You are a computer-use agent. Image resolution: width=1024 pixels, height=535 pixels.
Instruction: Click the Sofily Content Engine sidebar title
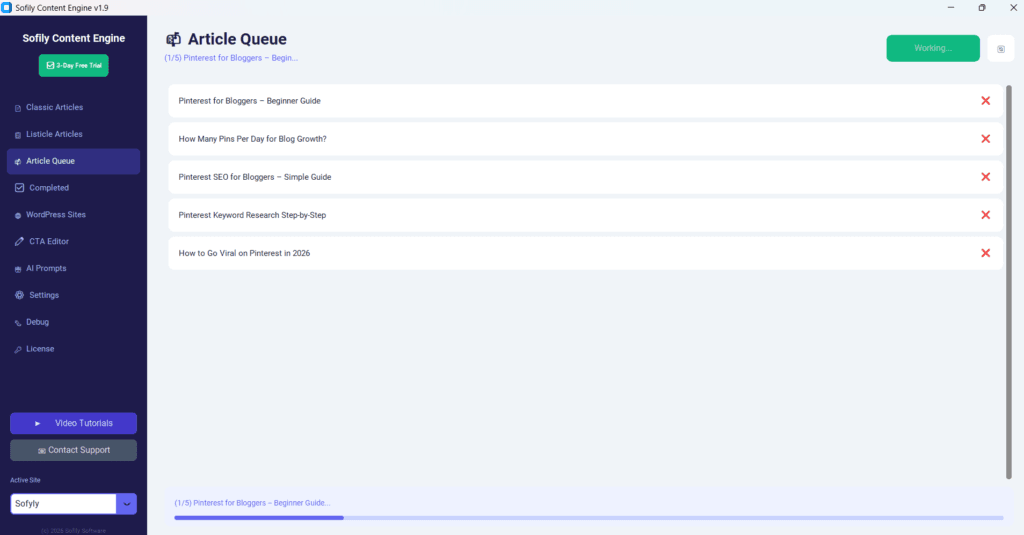tap(74, 38)
